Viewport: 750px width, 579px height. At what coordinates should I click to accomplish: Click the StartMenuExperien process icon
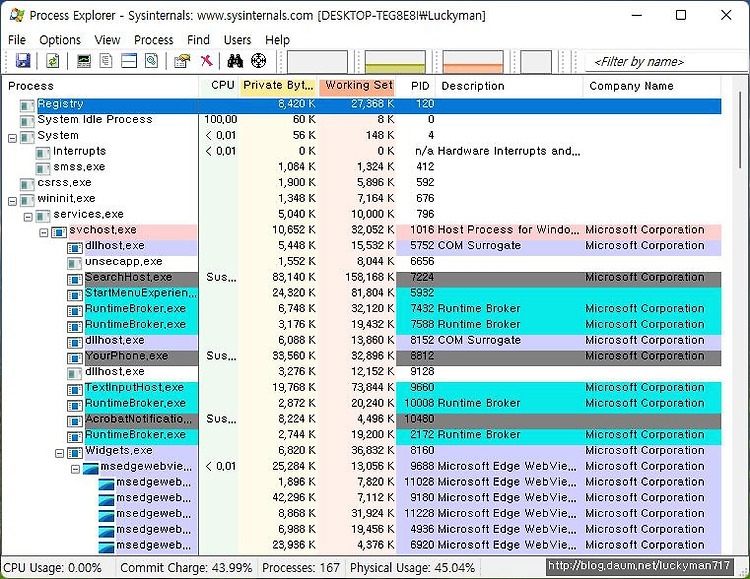pyautogui.click(x=75, y=294)
